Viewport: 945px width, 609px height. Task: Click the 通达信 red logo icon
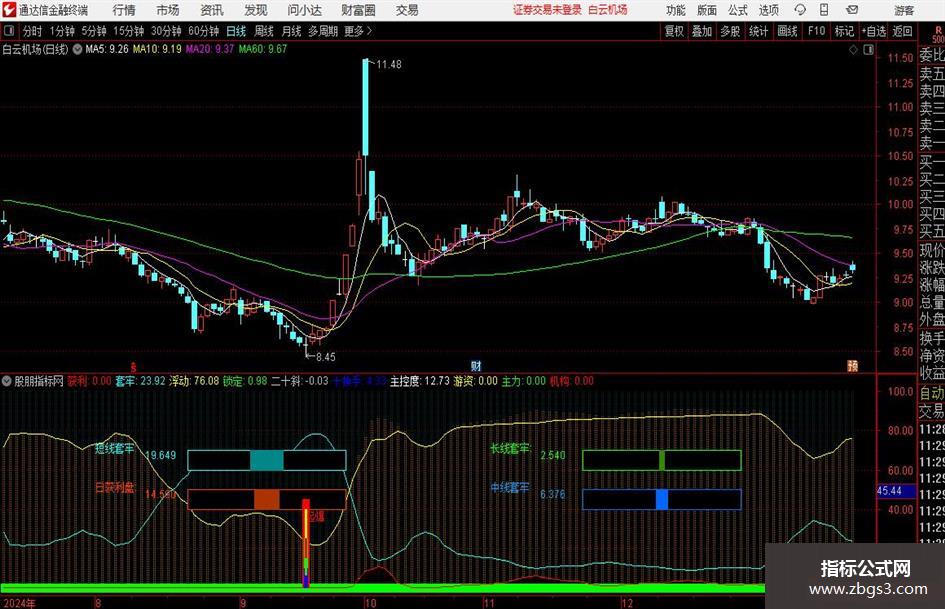[9, 10]
